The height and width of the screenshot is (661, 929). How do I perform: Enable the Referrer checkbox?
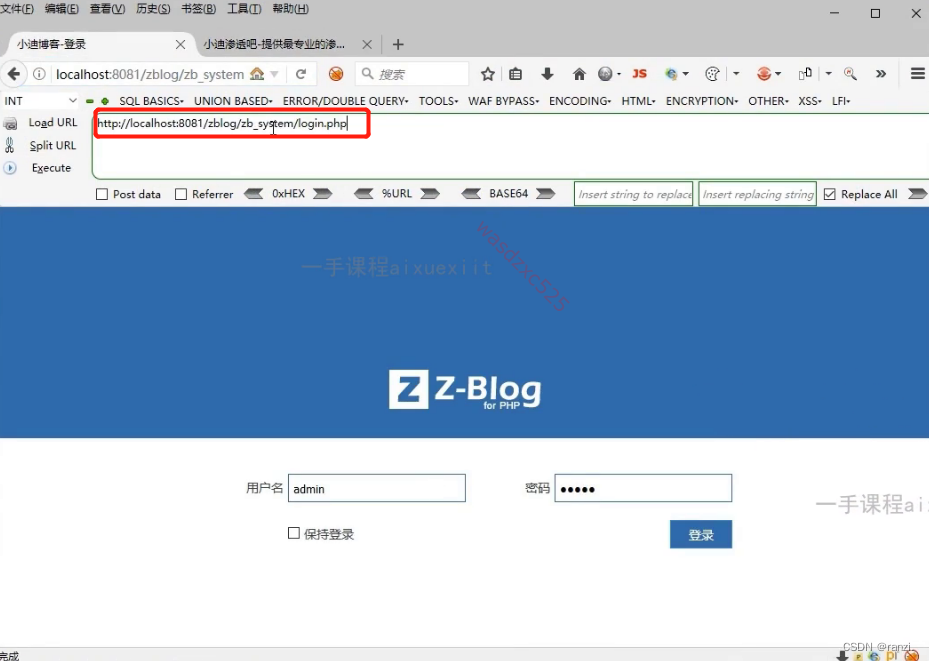181,194
